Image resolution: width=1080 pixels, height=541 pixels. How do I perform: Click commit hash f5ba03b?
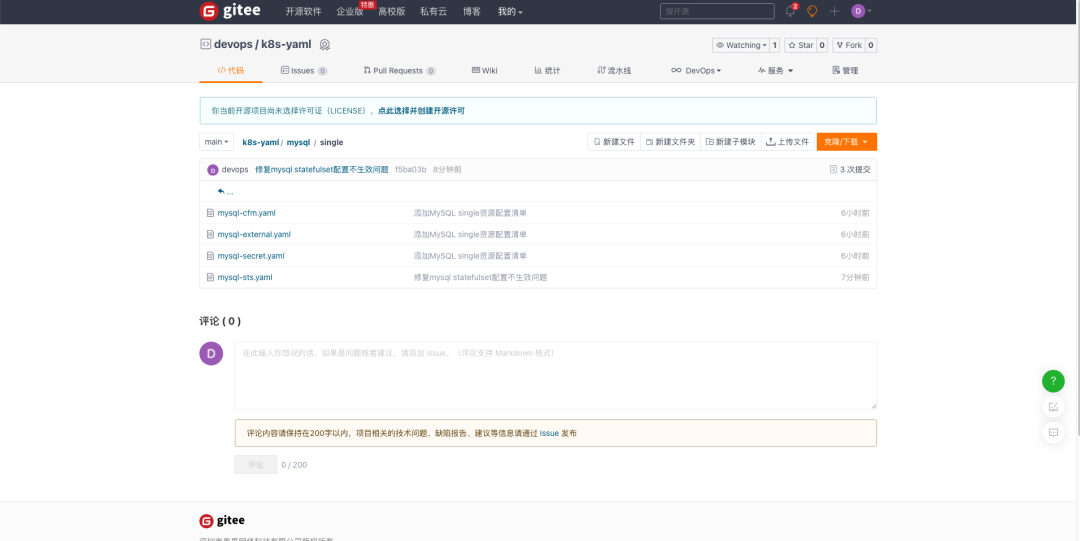click(411, 170)
